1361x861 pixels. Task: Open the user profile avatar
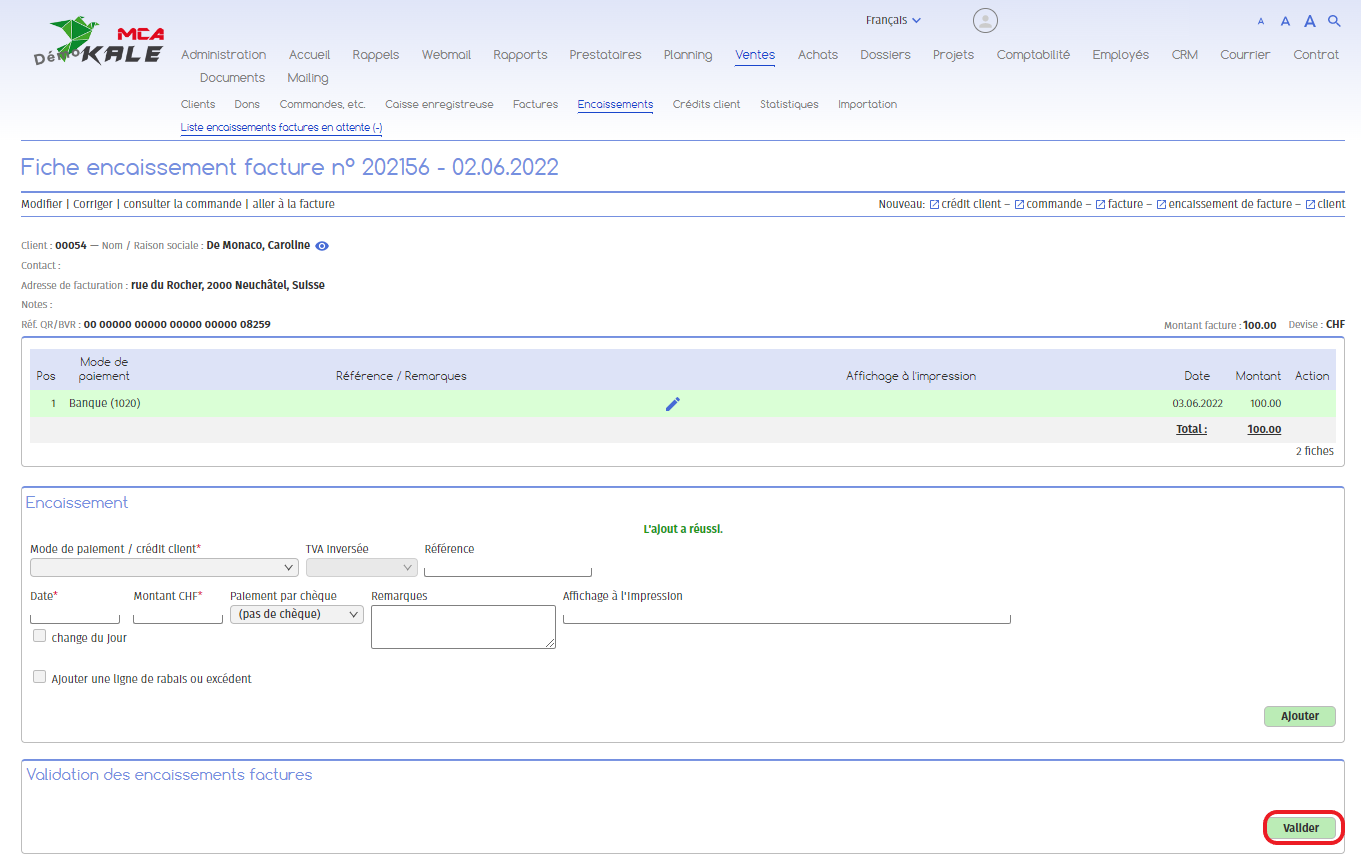click(x=985, y=21)
